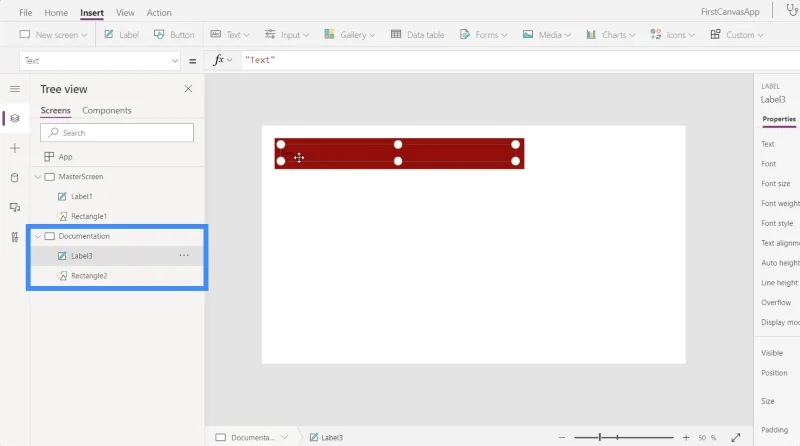Open the Media icon in left rail

(15, 207)
